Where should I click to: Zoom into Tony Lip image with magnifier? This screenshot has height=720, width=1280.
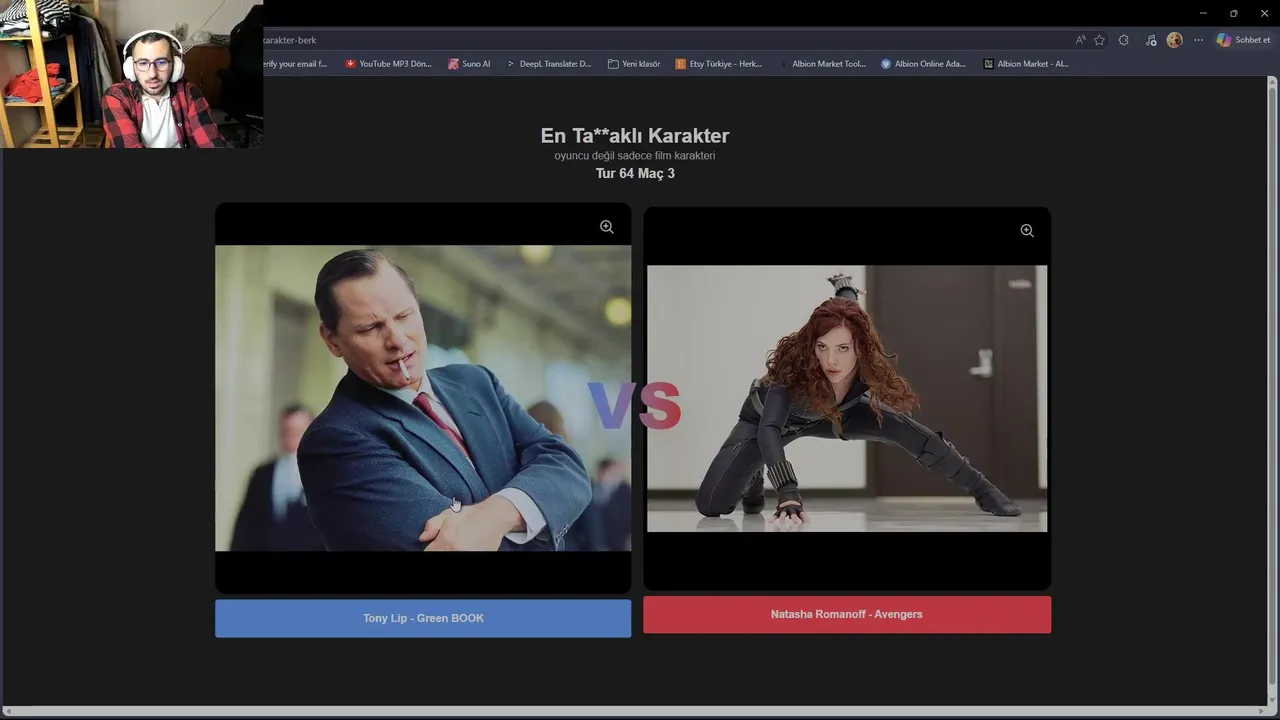pyautogui.click(x=607, y=227)
